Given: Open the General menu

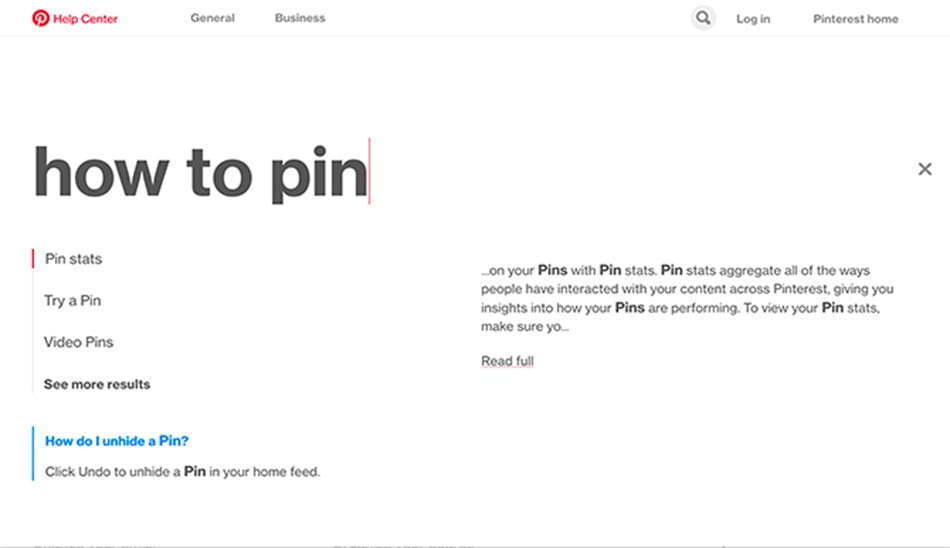Looking at the screenshot, I should (213, 18).
